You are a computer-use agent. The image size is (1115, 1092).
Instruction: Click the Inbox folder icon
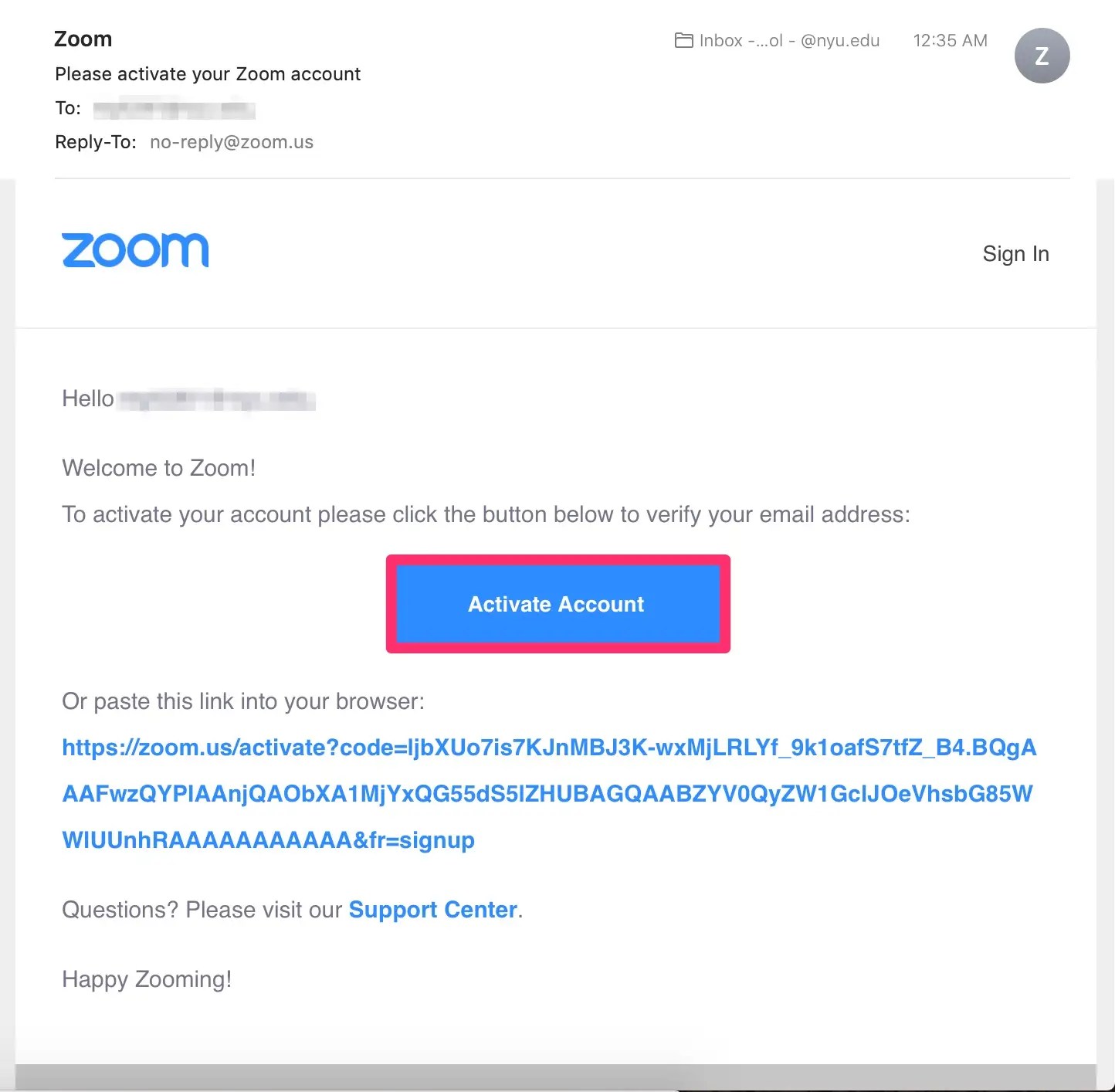pyautogui.click(x=683, y=40)
